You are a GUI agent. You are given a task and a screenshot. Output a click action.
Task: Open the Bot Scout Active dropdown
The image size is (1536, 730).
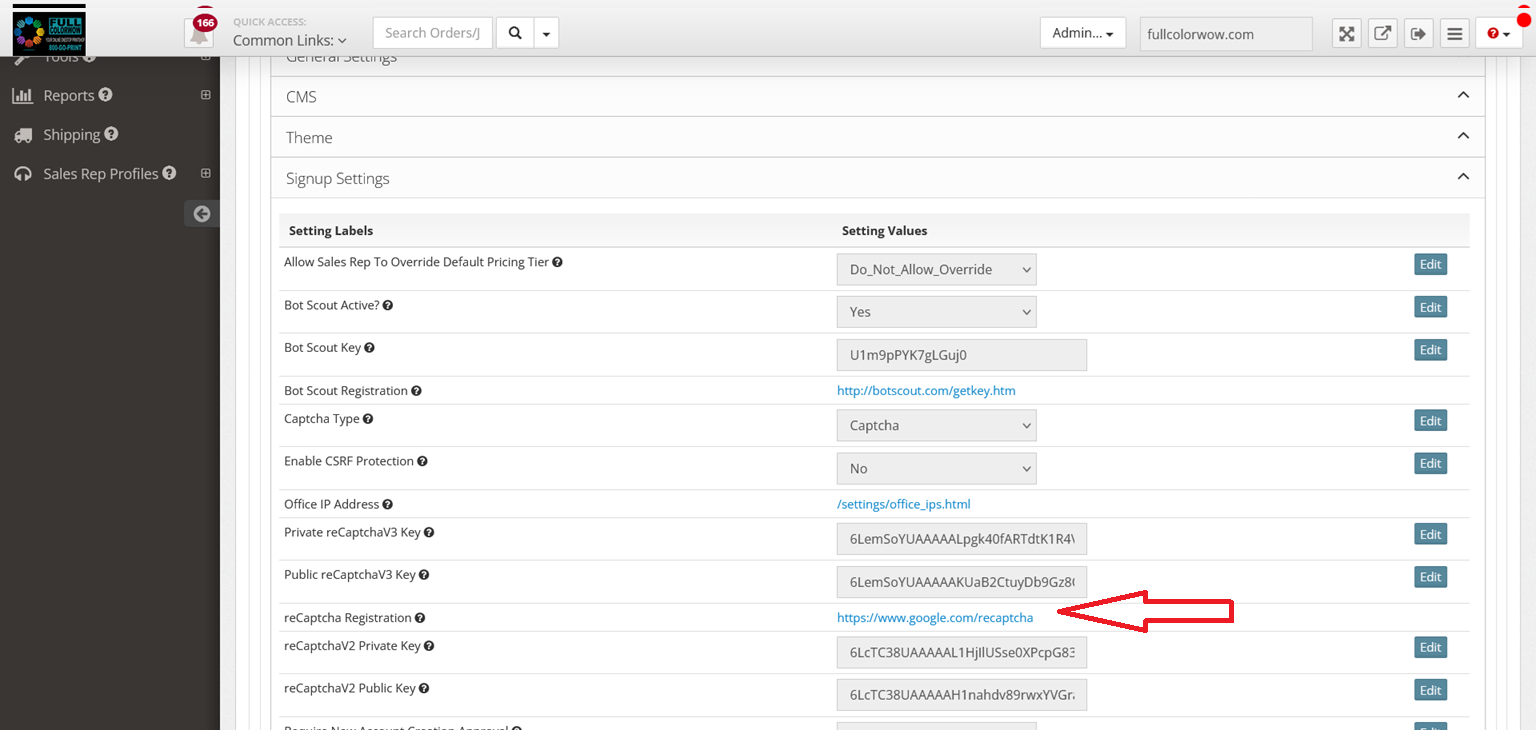point(936,312)
